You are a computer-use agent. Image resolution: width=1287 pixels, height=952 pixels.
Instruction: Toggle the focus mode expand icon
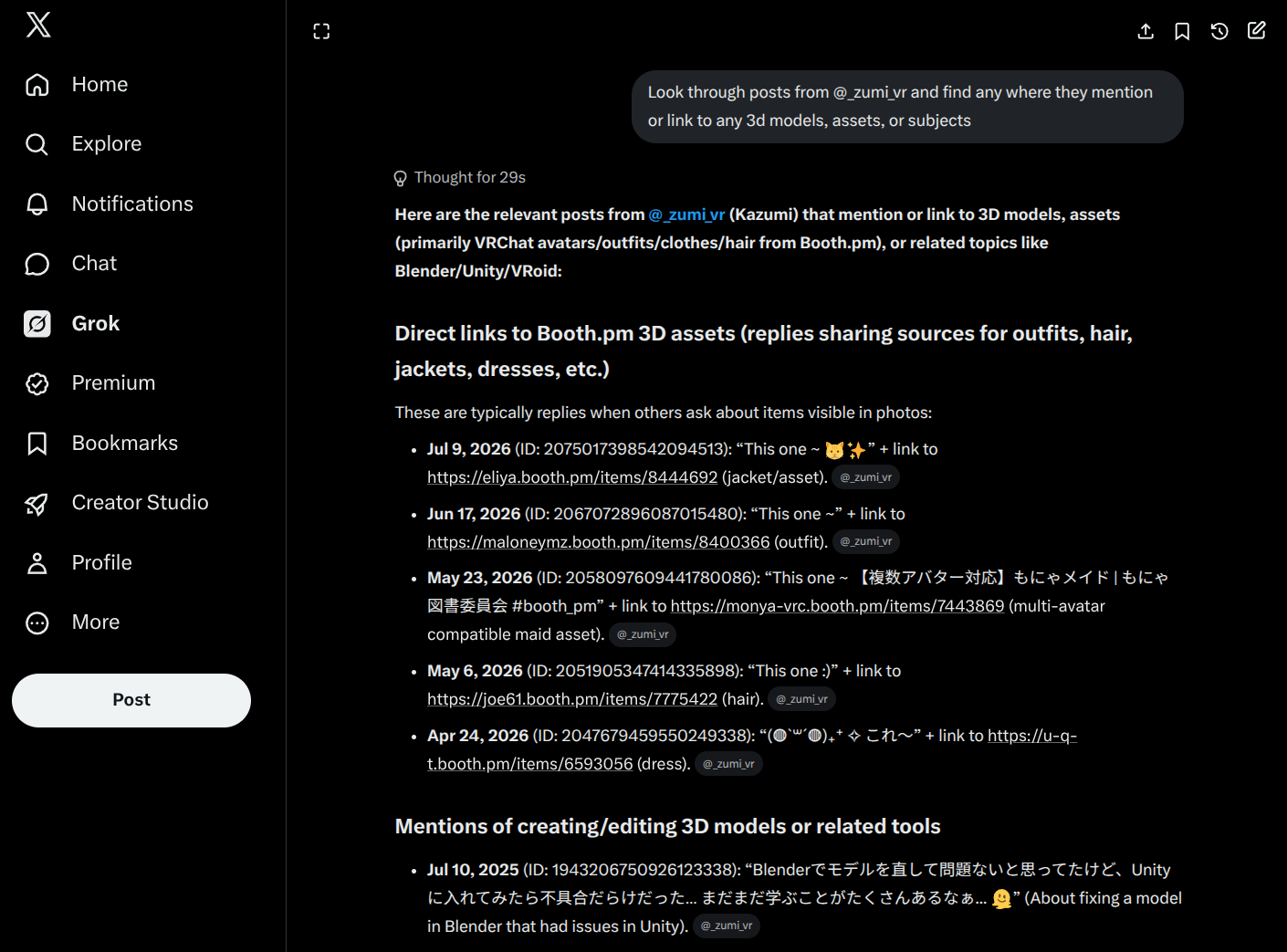click(321, 32)
